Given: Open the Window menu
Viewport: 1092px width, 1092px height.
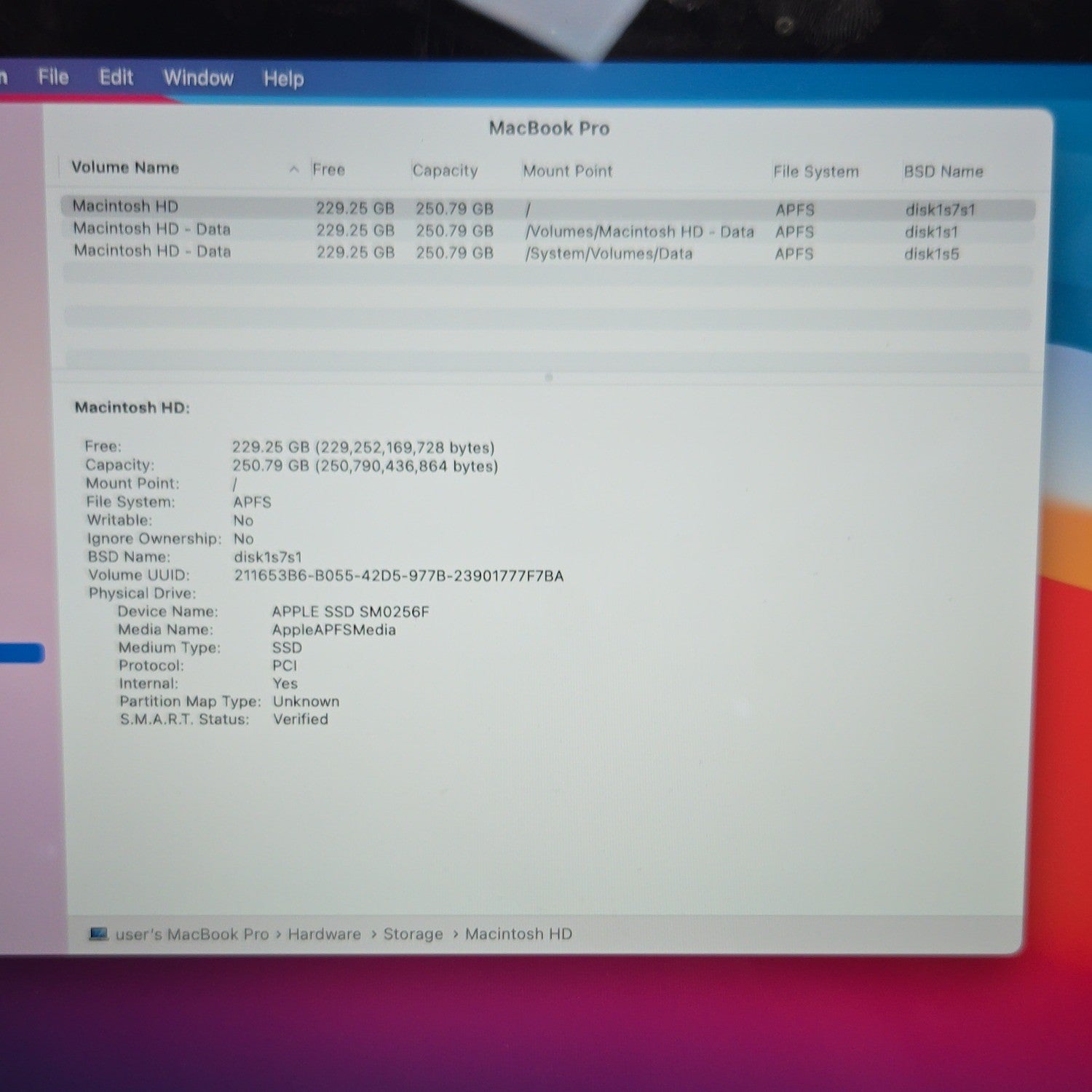Looking at the screenshot, I should tap(198, 78).
